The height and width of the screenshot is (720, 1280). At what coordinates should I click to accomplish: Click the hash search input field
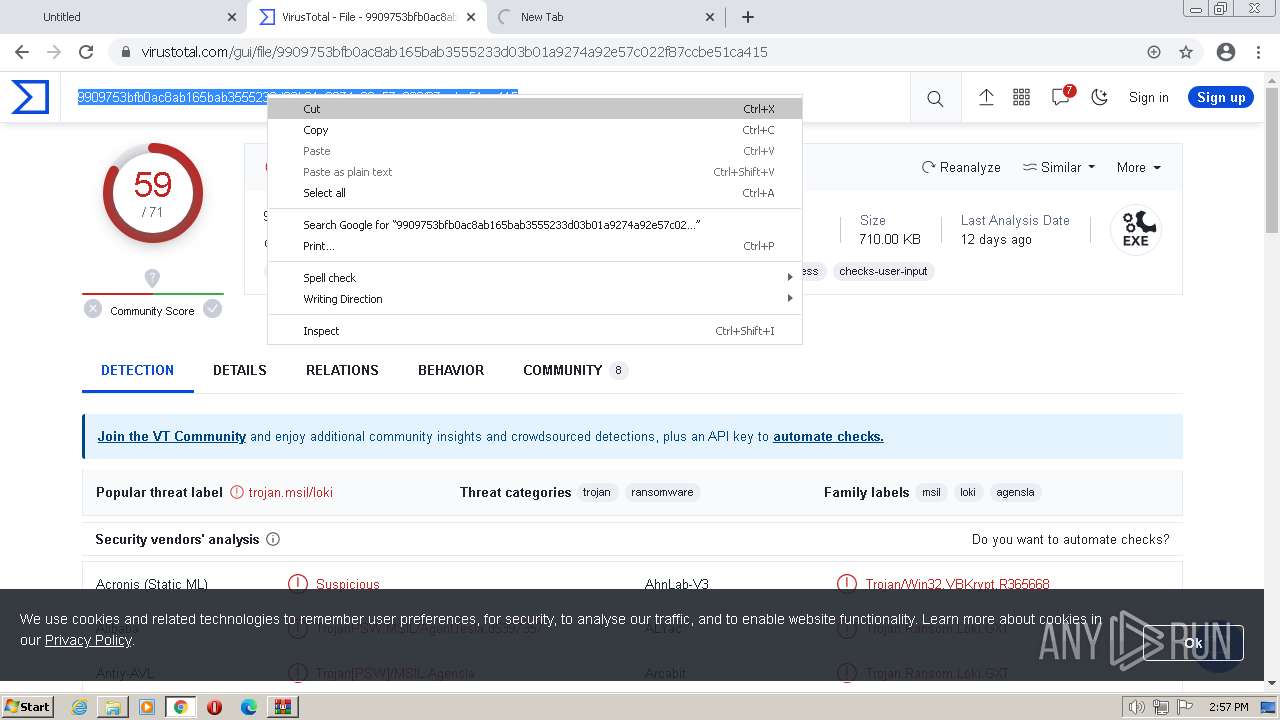(484, 97)
